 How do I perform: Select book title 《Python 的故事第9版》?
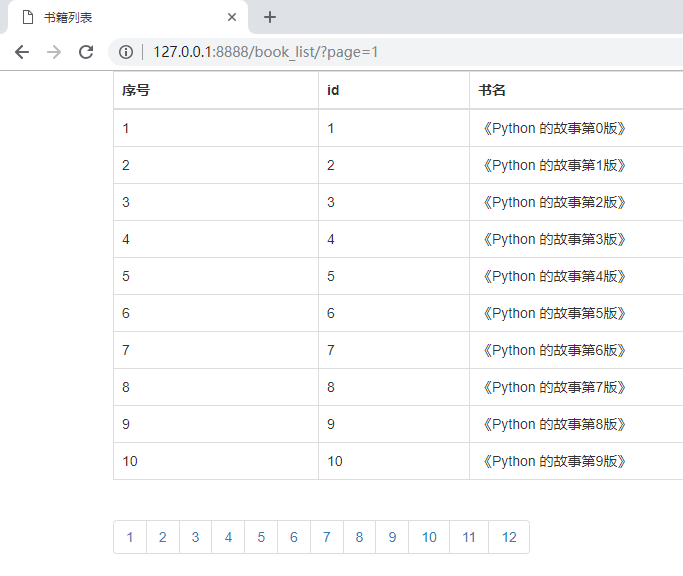(554, 461)
